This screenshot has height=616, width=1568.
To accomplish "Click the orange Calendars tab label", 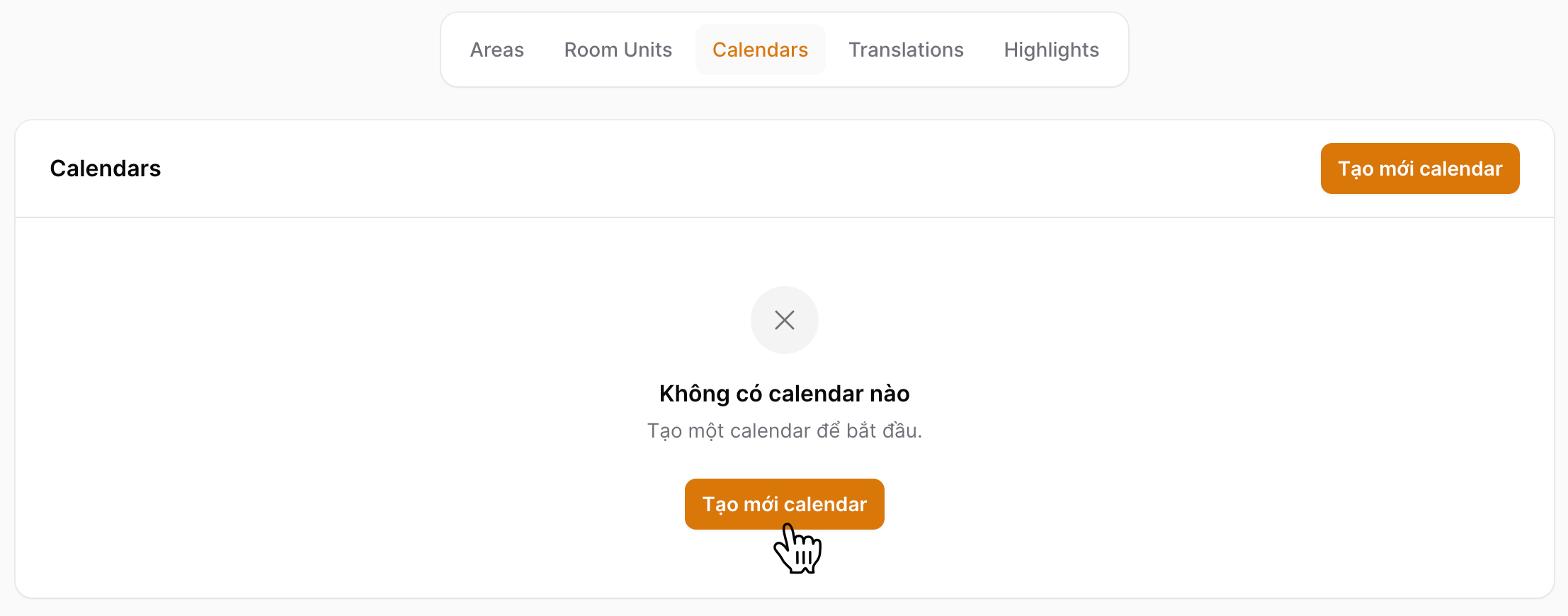I will (760, 50).
